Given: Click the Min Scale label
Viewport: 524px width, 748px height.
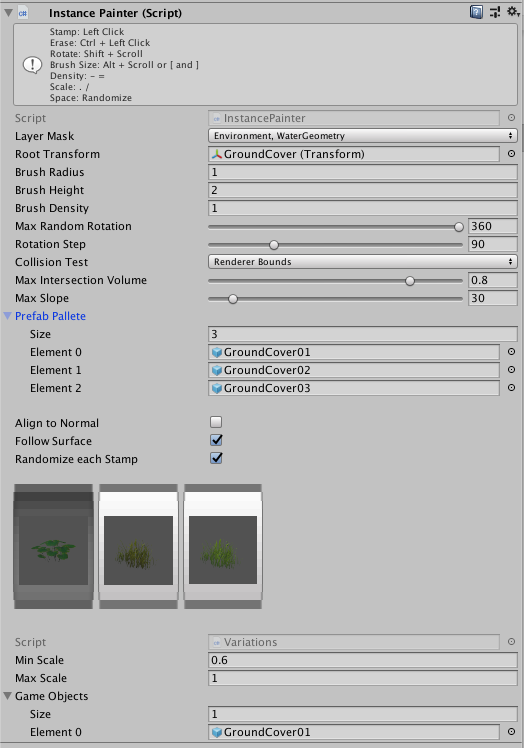Looking at the screenshot, I should tap(39, 660).
